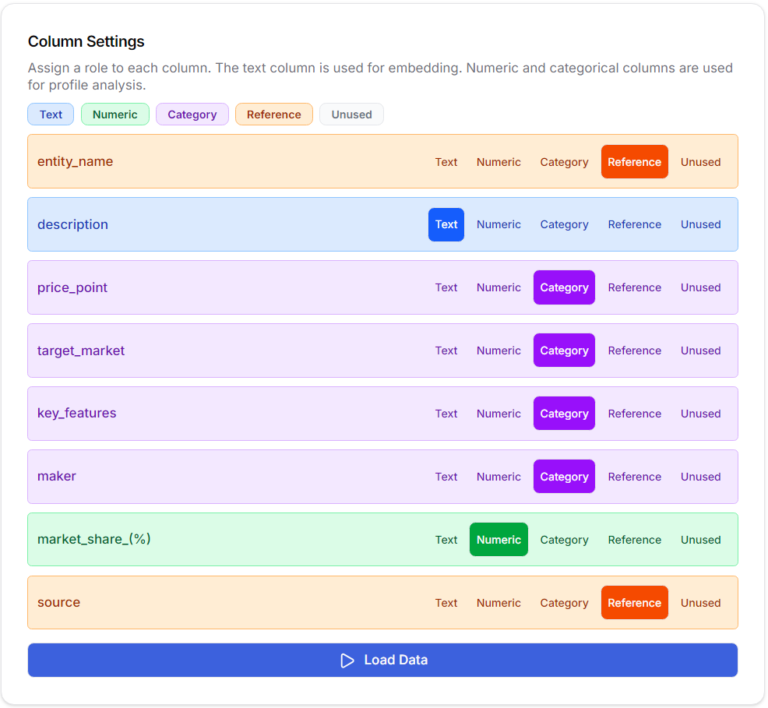Set price_point role to Numeric
This screenshot has width=768, height=708.
[x=499, y=287]
